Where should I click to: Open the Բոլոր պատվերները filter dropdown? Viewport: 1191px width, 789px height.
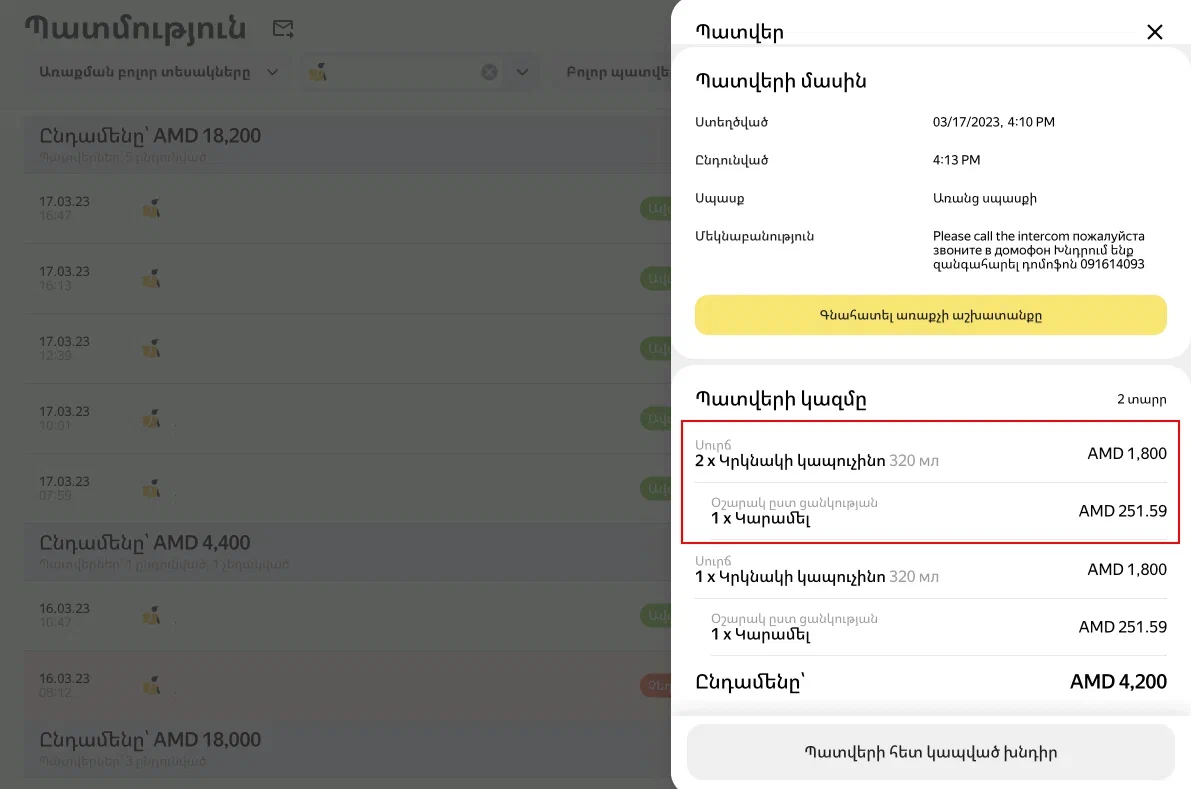coord(615,72)
